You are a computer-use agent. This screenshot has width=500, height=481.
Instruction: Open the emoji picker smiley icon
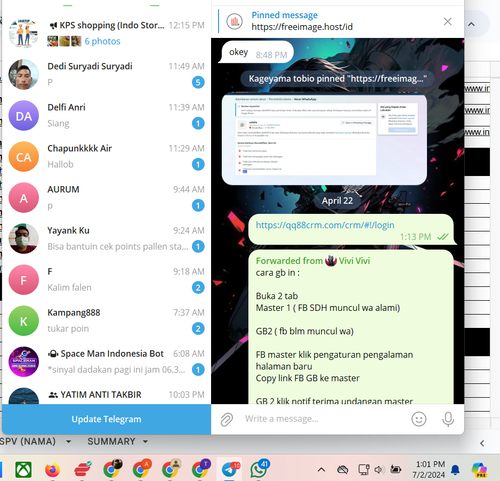(x=419, y=419)
